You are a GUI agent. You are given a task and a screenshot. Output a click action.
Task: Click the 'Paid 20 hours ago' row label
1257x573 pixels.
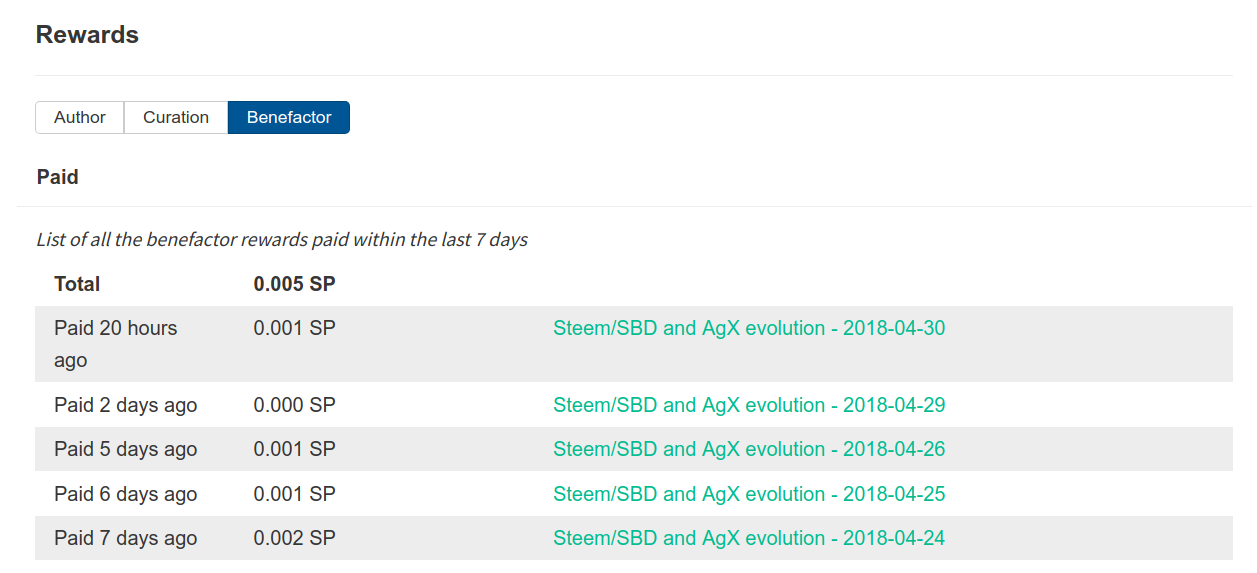[x=116, y=344]
